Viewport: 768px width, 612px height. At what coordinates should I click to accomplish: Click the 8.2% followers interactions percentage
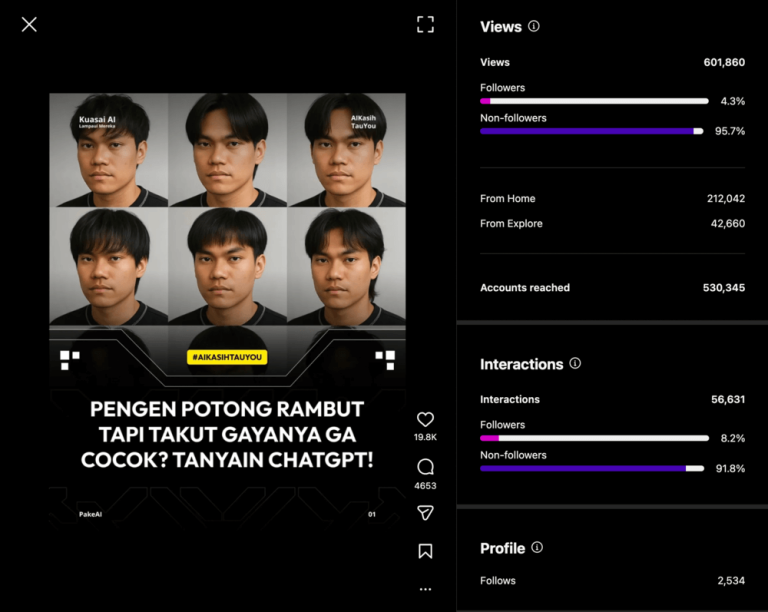733,438
